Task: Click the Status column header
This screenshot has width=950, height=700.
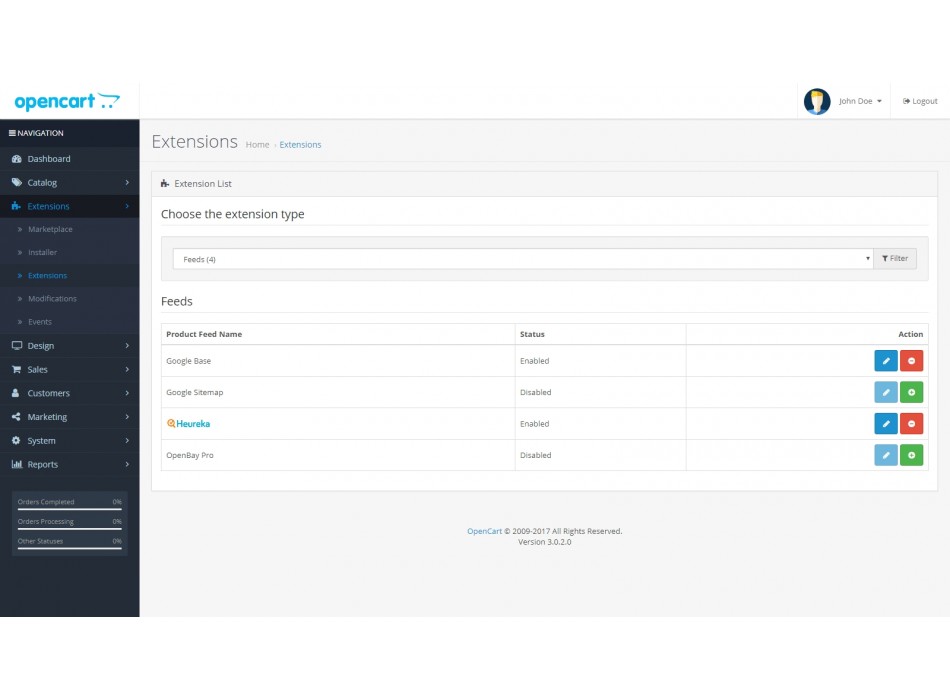Action: [533, 334]
